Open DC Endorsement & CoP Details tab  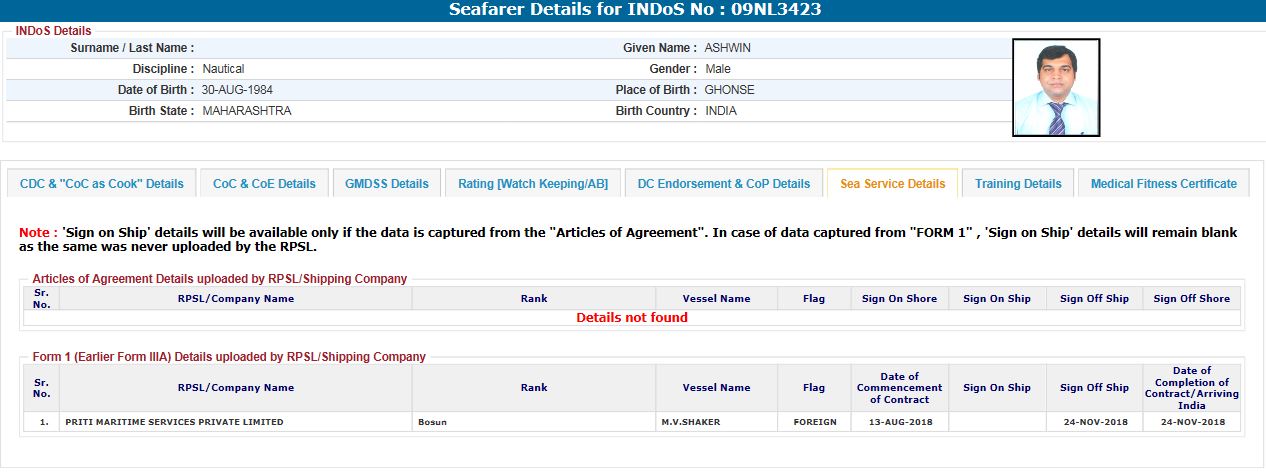point(723,184)
